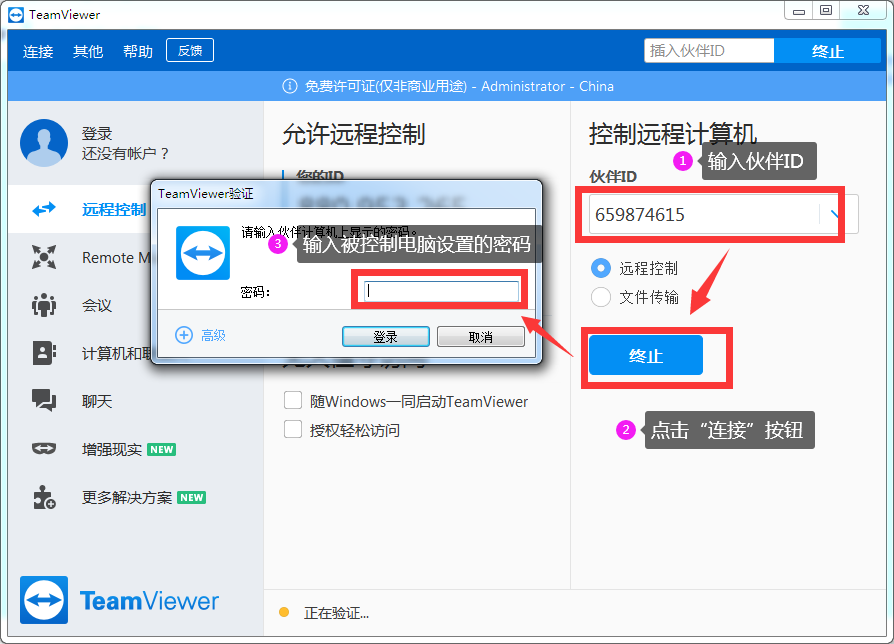
Task: Open the 计算机和联系人 contacts icon
Action: 44,353
